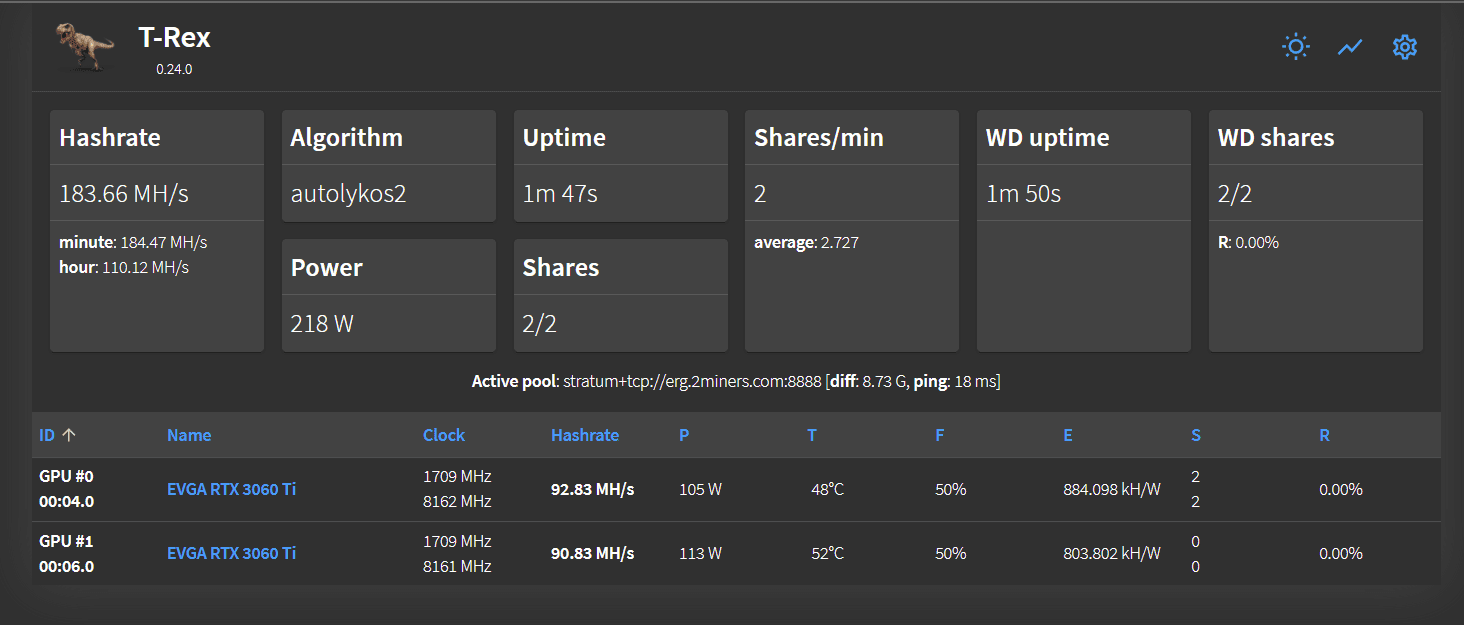The height and width of the screenshot is (625, 1464).
Task: Click the Hashrate card heading
Action: [x=110, y=137]
